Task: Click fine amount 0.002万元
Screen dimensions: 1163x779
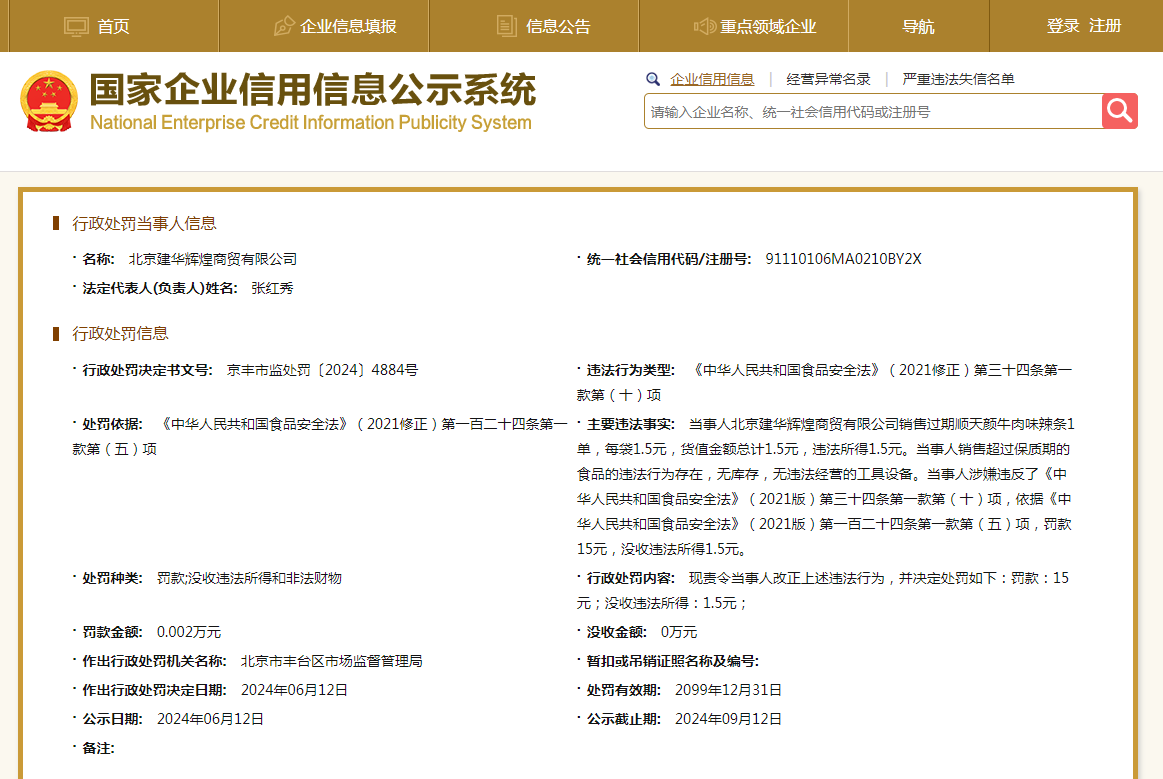Action: 188,632
